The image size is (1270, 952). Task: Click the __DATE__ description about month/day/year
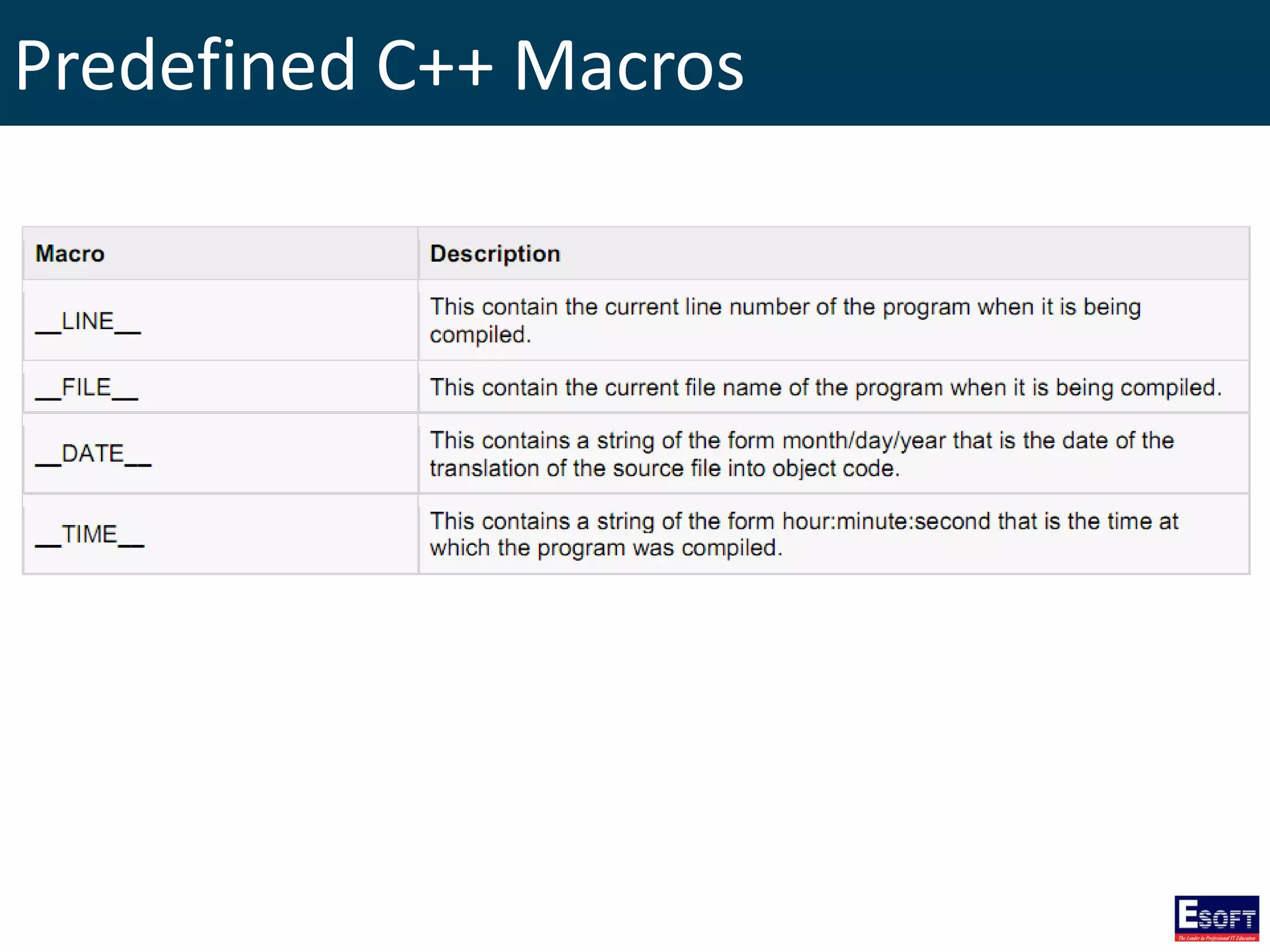[801, 441]
